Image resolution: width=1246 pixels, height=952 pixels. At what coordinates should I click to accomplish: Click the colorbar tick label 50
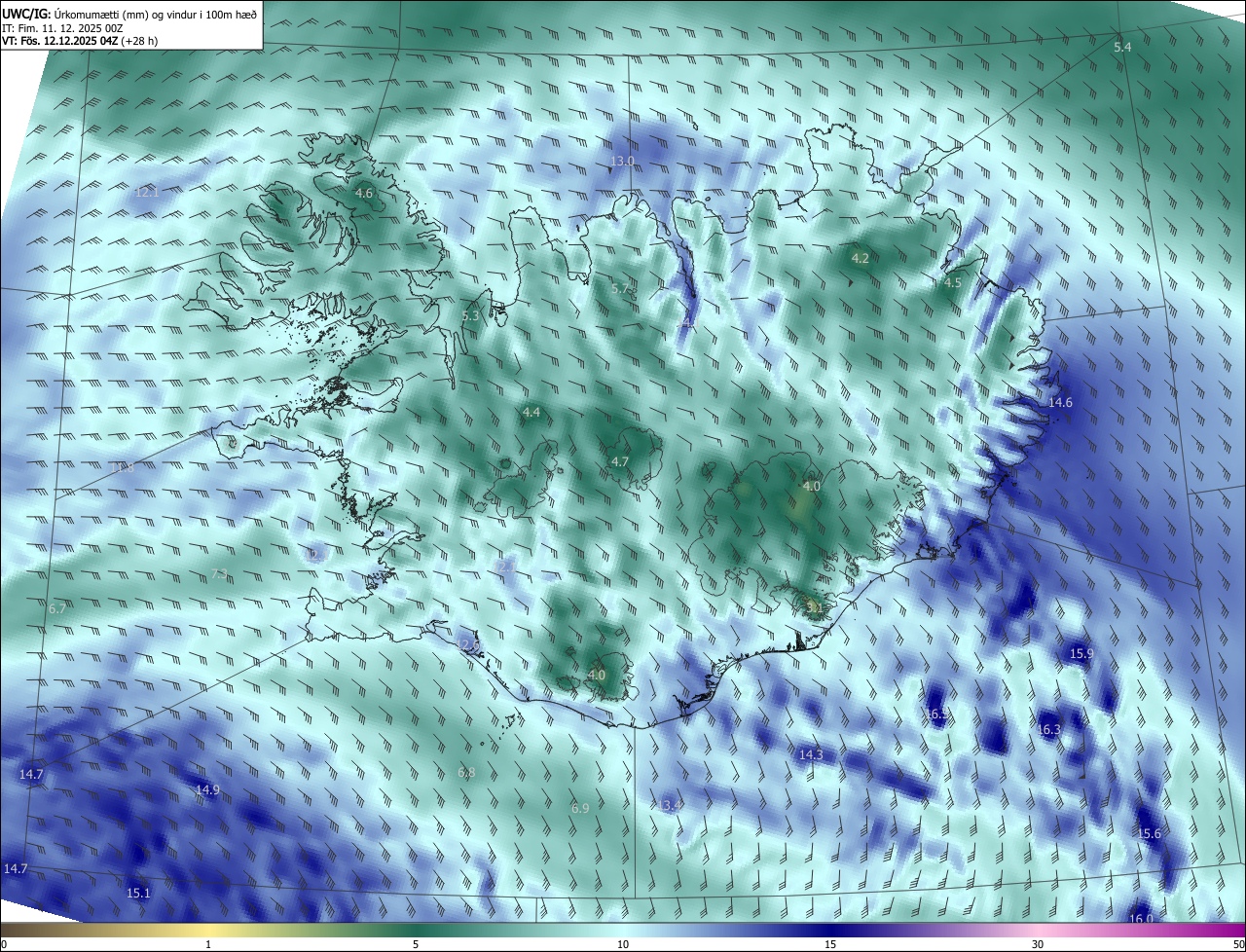(1238, 944)
